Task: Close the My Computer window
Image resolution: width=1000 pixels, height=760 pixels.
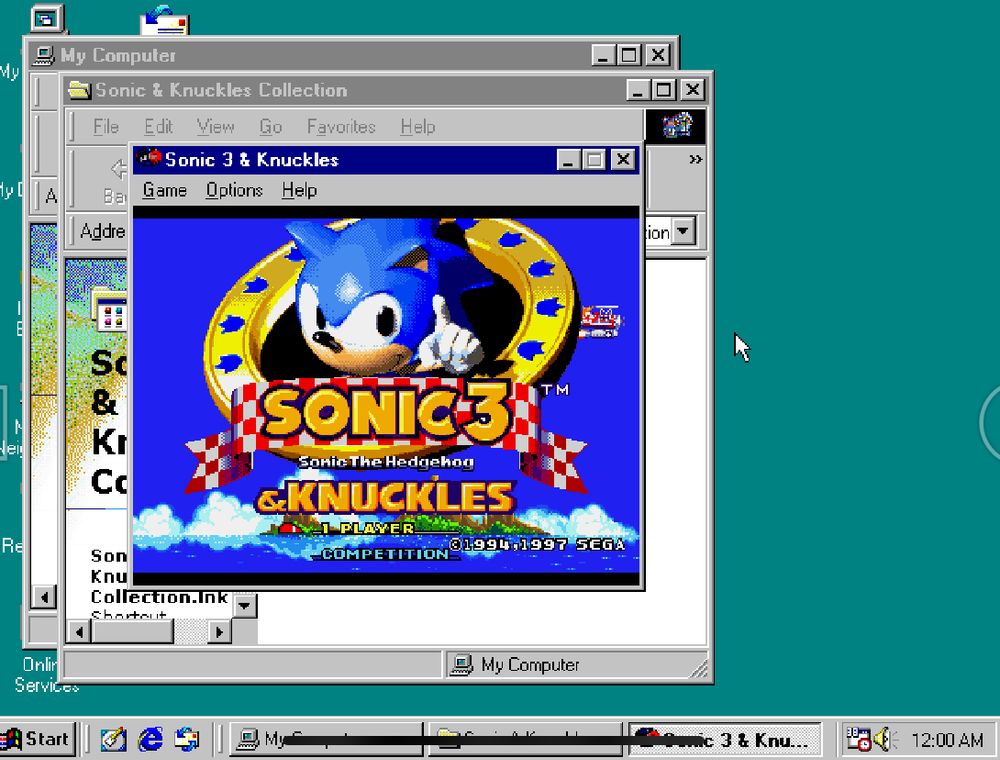Action: click(x=658, y=55)
